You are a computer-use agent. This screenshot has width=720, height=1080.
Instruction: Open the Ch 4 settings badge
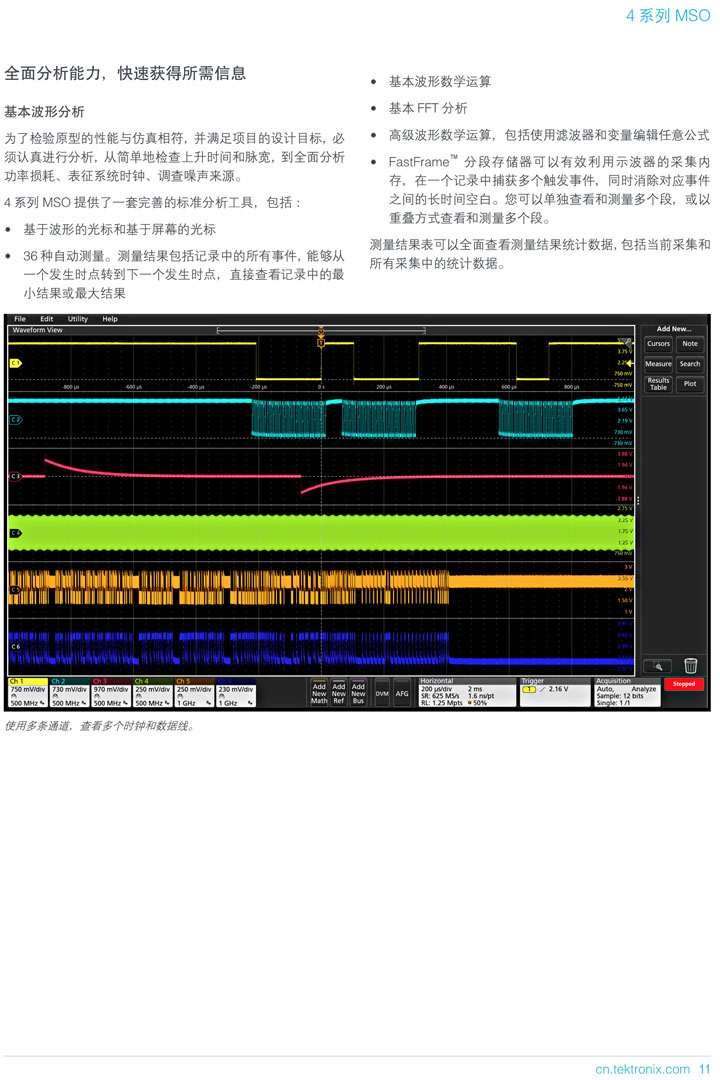pyautogui.click(x=152, y=692)
